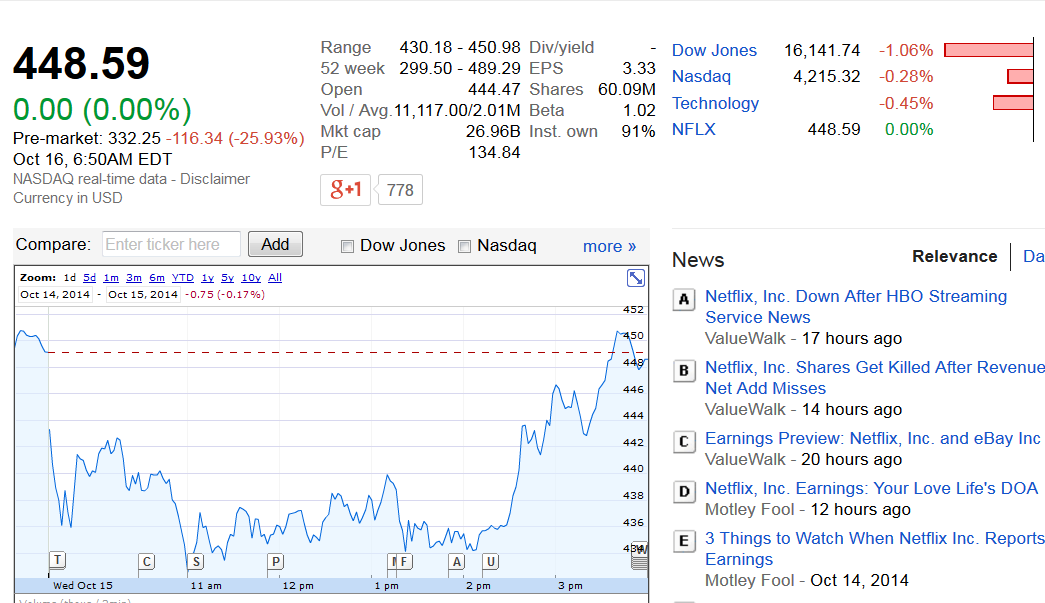Select the Relevance news sorting tab

(954, 256)
